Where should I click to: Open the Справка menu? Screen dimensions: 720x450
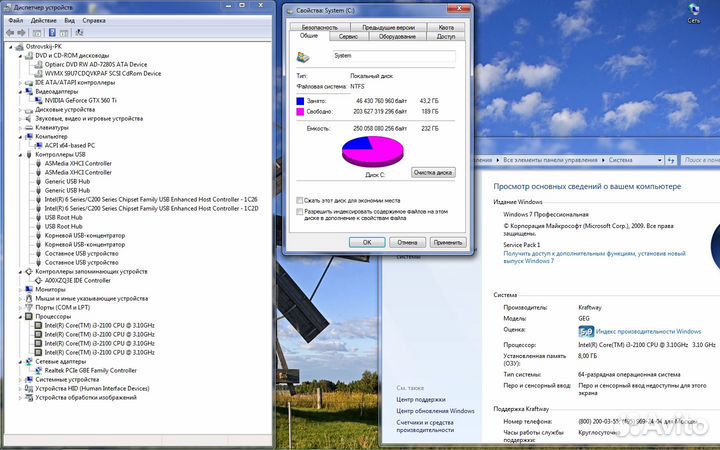[94, 21]
